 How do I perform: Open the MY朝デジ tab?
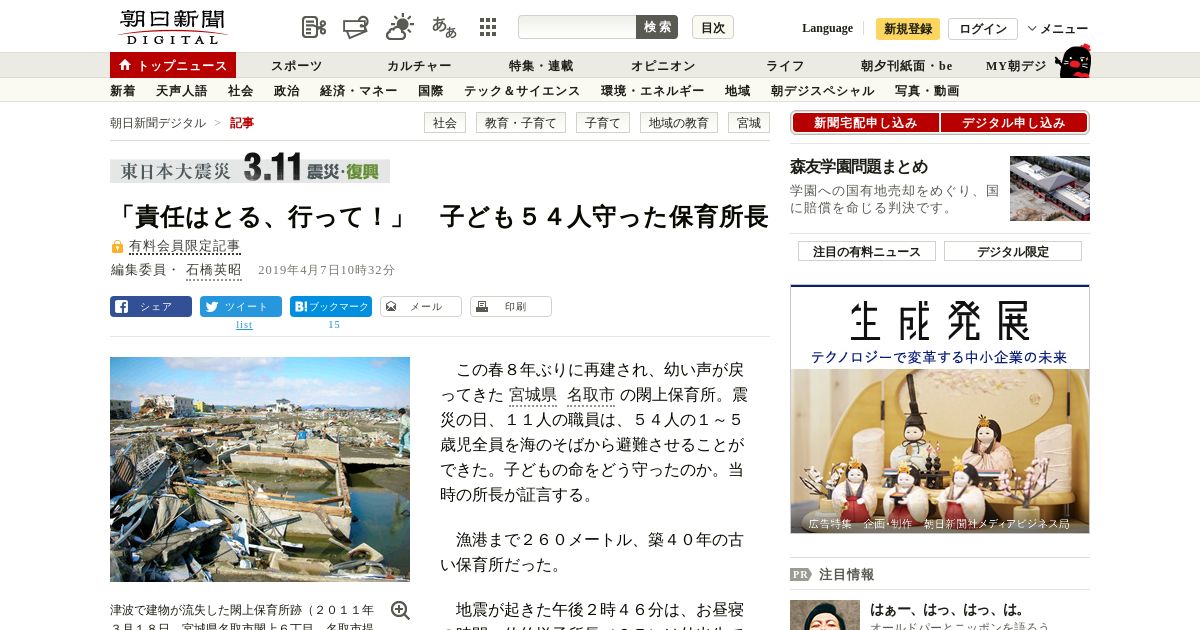1016,66
